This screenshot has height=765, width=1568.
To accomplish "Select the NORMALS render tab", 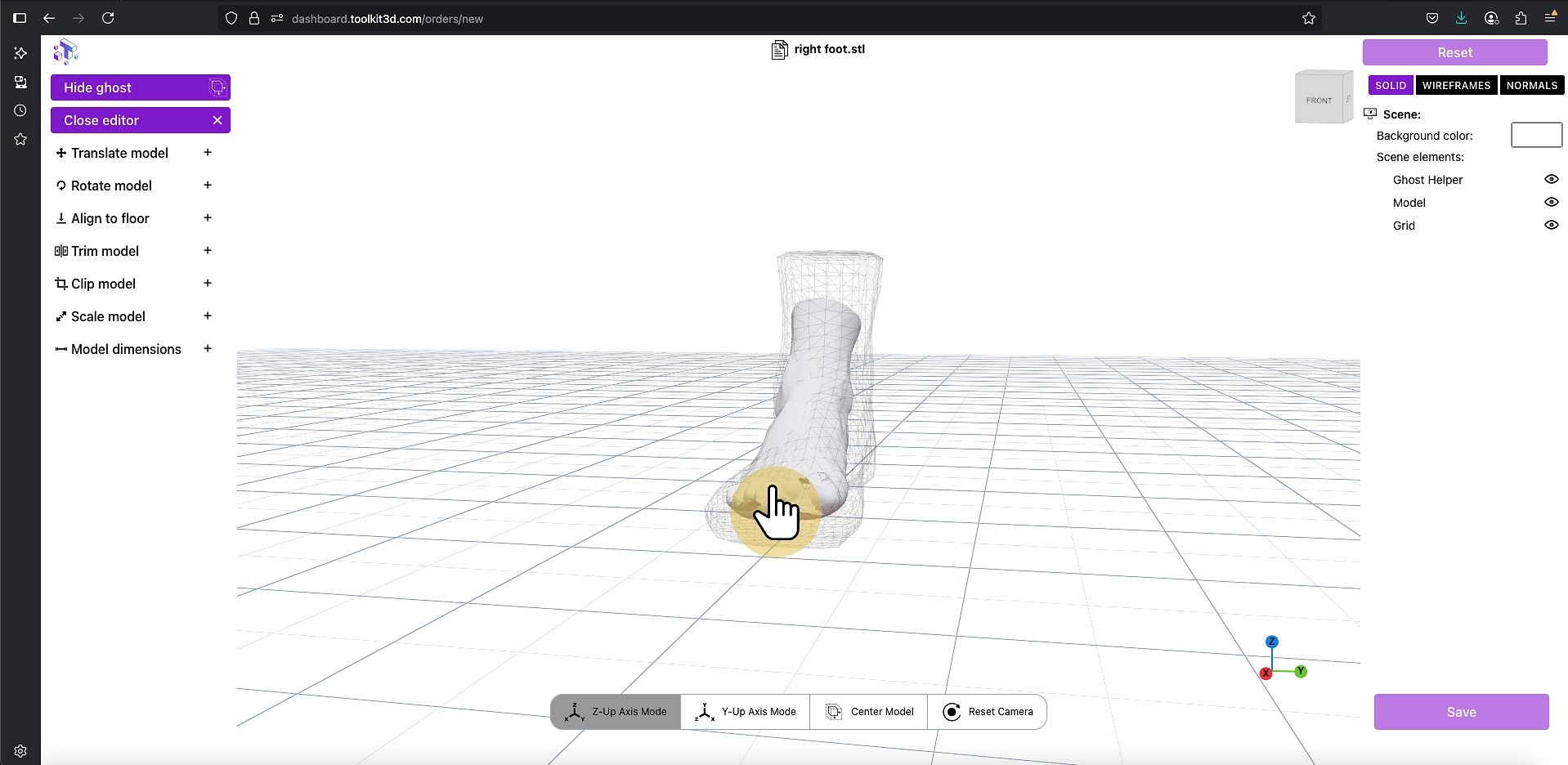I will [x=1531, y=85].
